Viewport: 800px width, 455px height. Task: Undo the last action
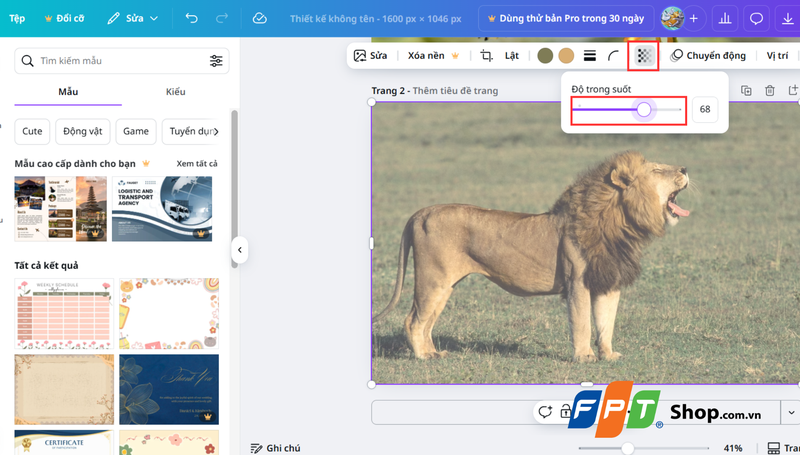click(x=191, y=18)
